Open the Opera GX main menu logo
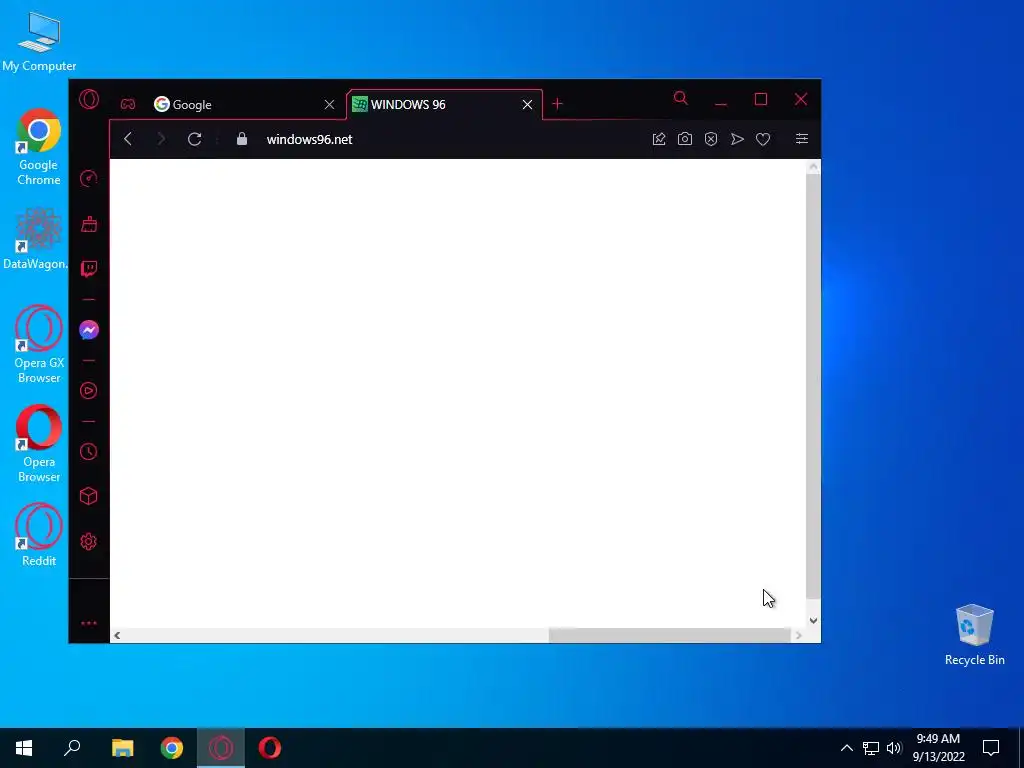Screen dimensions: 1024x768 click(89, 99)
